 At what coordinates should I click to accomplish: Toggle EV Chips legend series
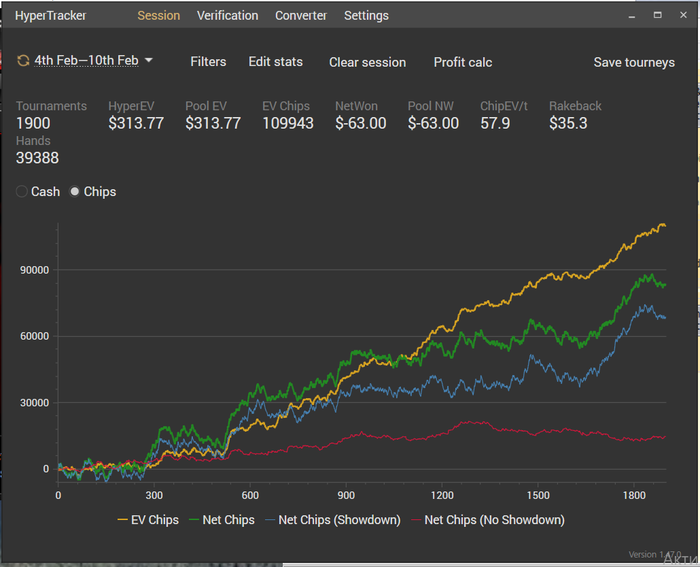148,520
